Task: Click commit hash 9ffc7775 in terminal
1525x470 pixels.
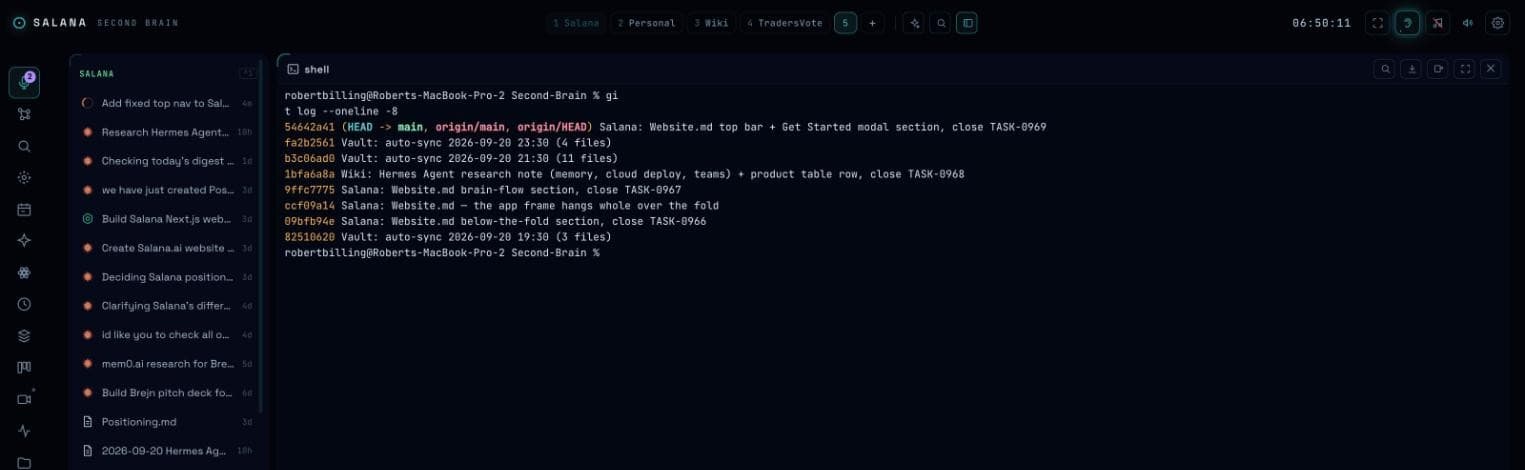Action: tap(310, 190)
